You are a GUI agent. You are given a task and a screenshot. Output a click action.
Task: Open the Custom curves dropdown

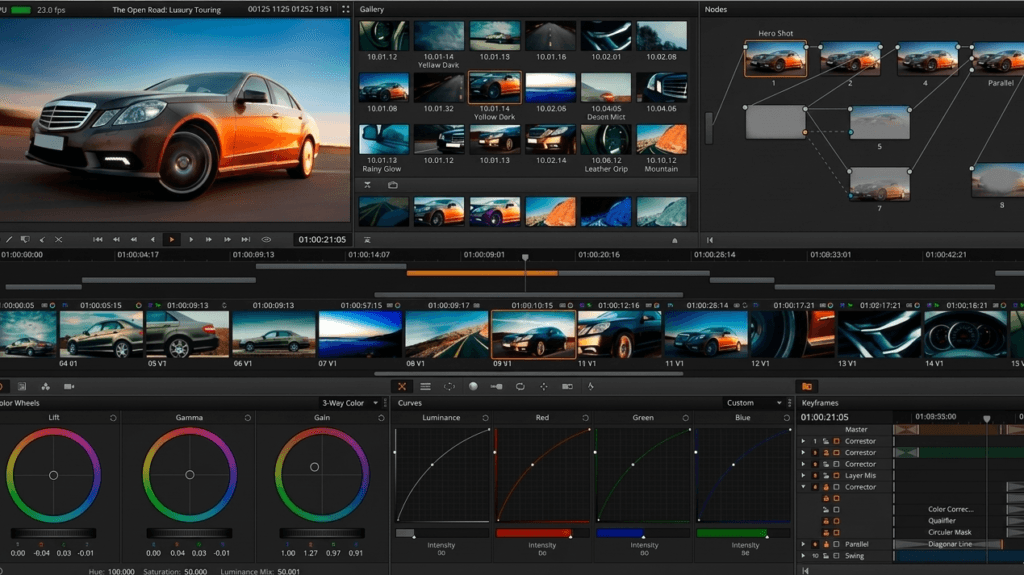click(x=754, y=403)
